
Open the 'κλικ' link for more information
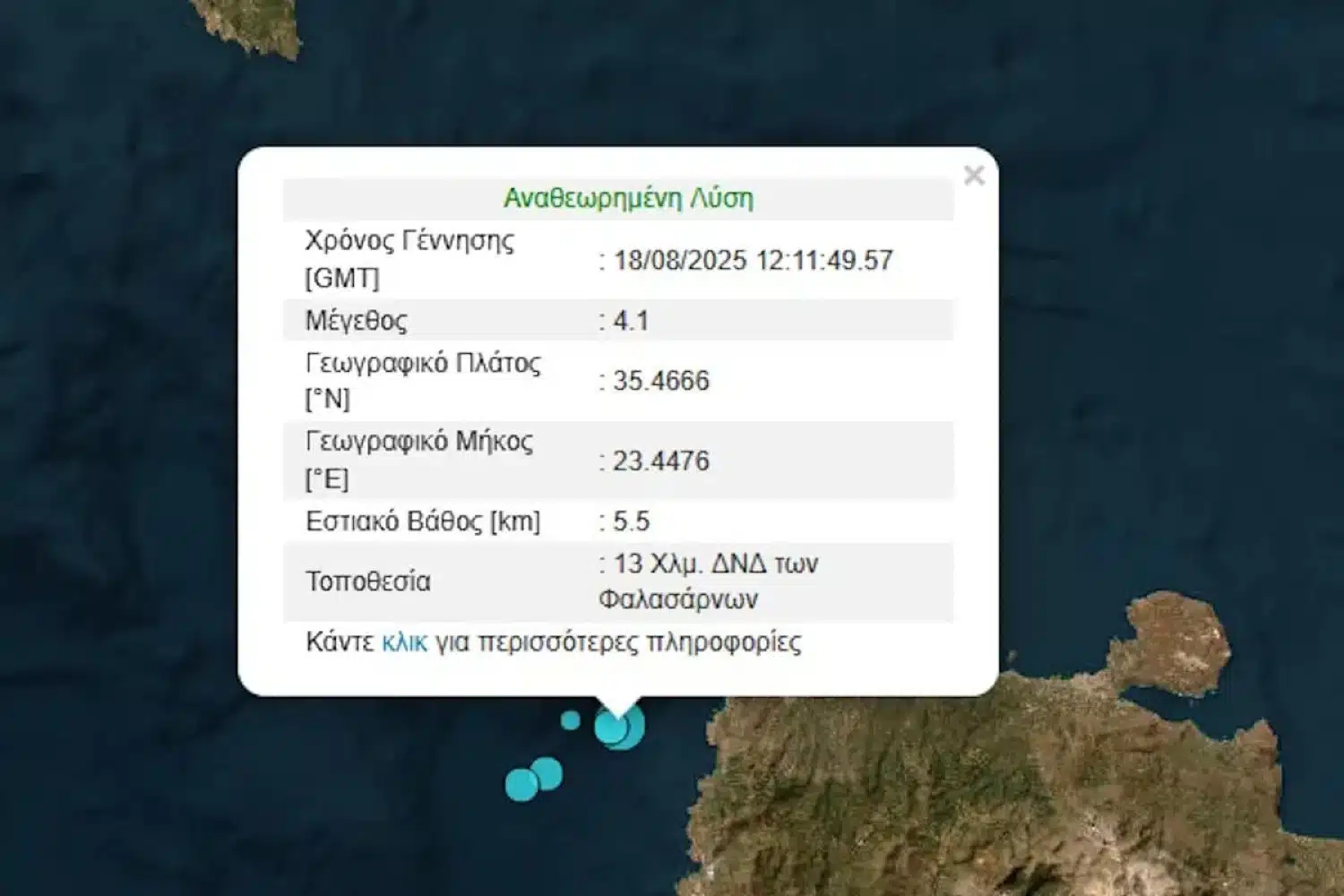click(x=404, y=642)
